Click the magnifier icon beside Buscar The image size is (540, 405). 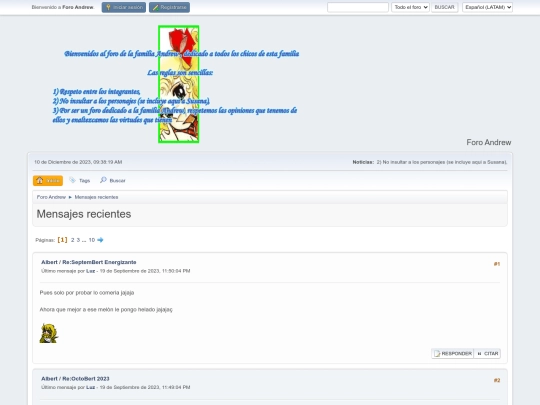point(103,180)
